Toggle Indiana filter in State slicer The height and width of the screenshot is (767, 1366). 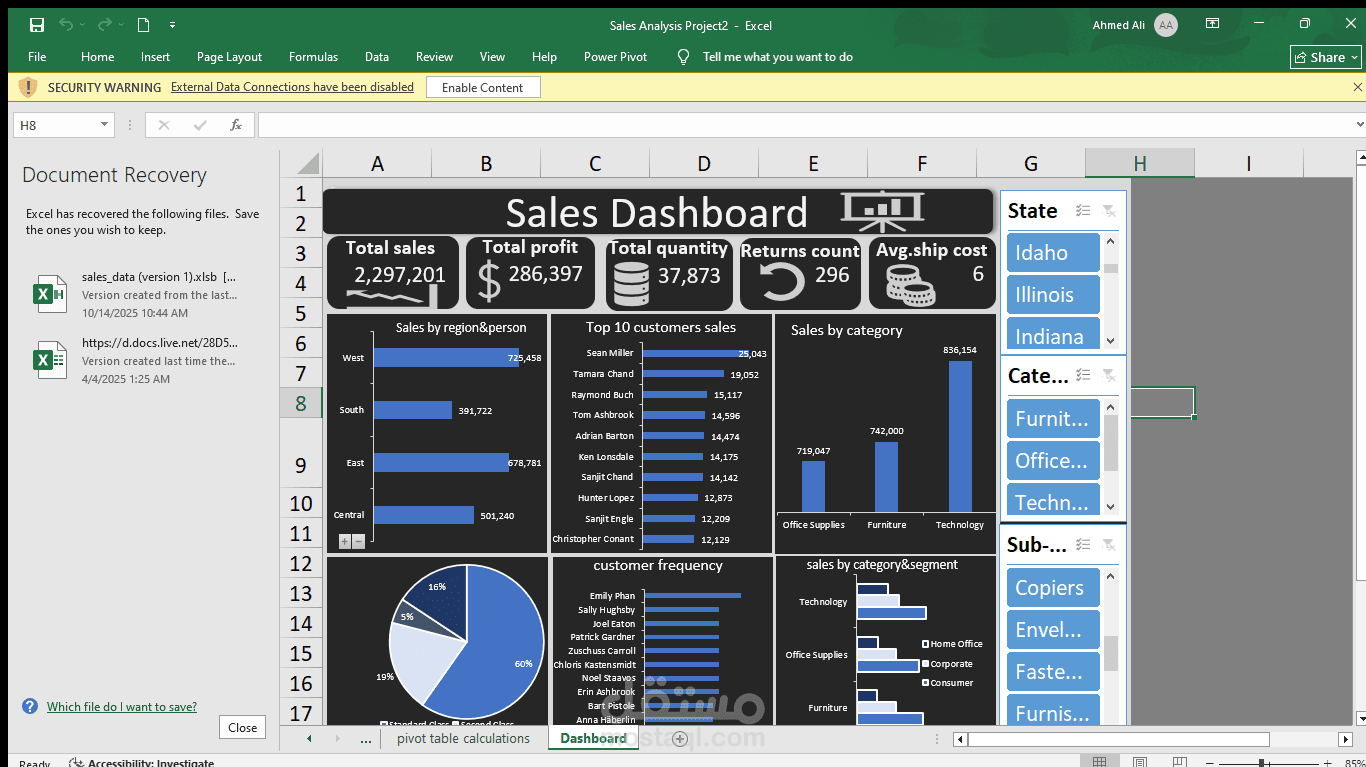(x=1053, y=334)
